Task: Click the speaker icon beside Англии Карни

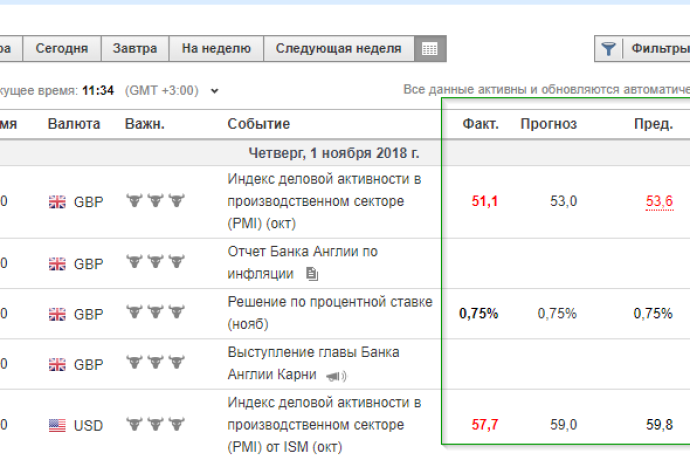Action: click(x=336, y=376)
